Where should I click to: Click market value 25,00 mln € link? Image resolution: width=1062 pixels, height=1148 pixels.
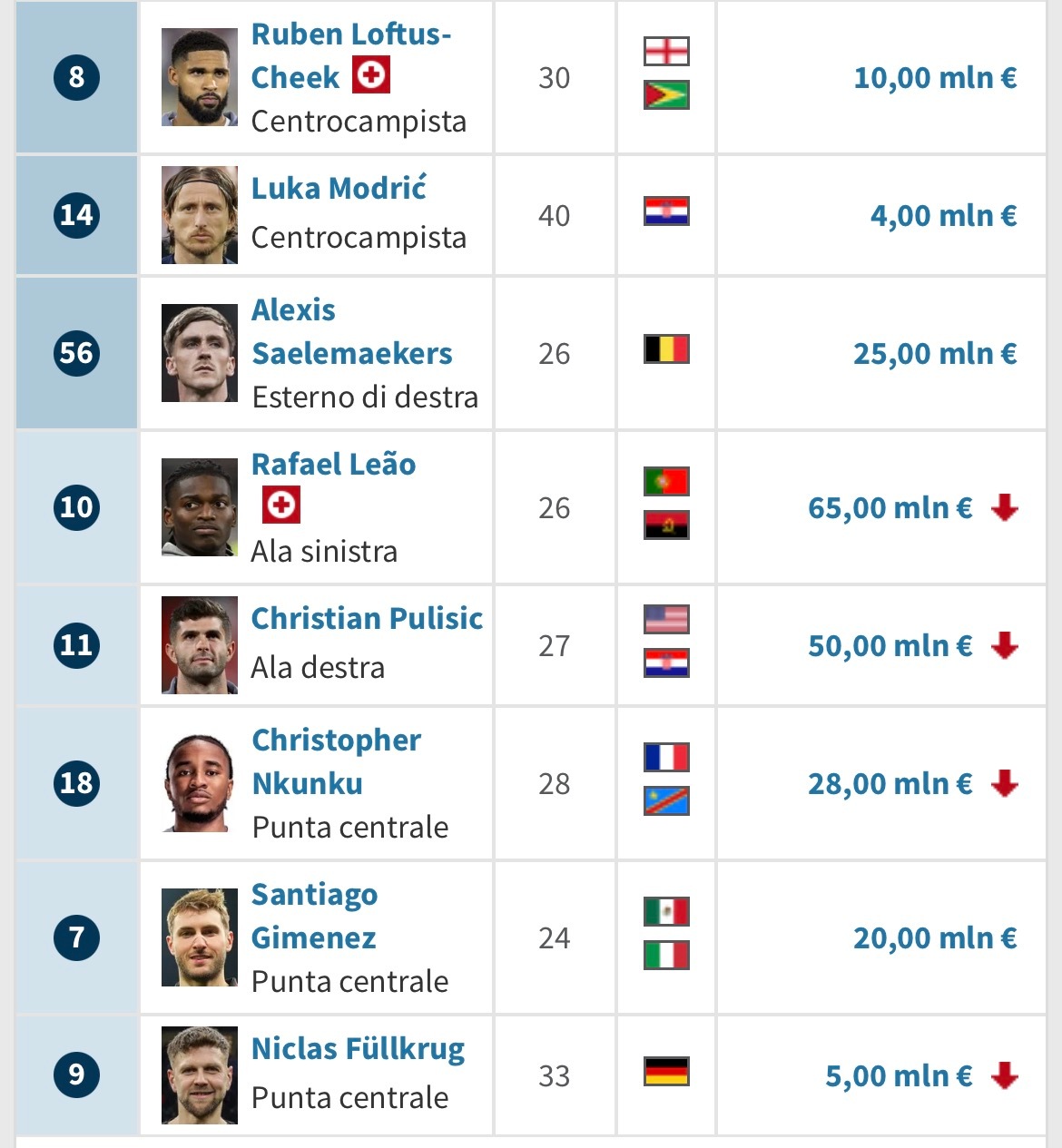[934, 353]
